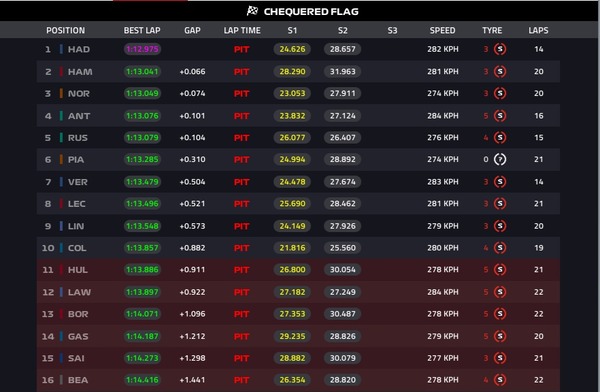This screenshot has width=600, height=392.
Task: Select driver name SAI
Action: point(76,358)
